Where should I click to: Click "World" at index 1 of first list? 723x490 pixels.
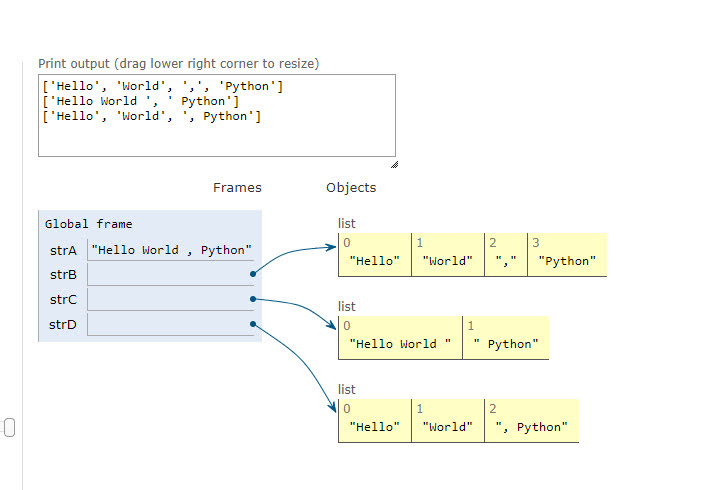point(448,255)
